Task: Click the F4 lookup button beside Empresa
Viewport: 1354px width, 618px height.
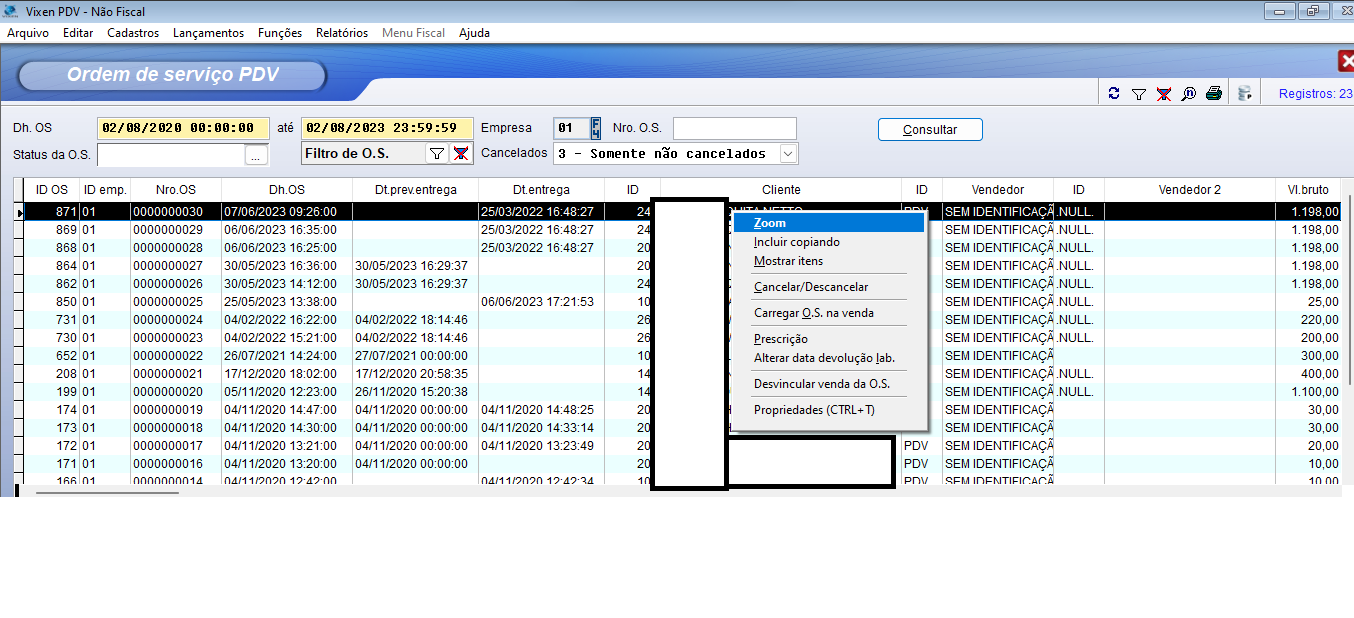Action: [x=596, y=128]
